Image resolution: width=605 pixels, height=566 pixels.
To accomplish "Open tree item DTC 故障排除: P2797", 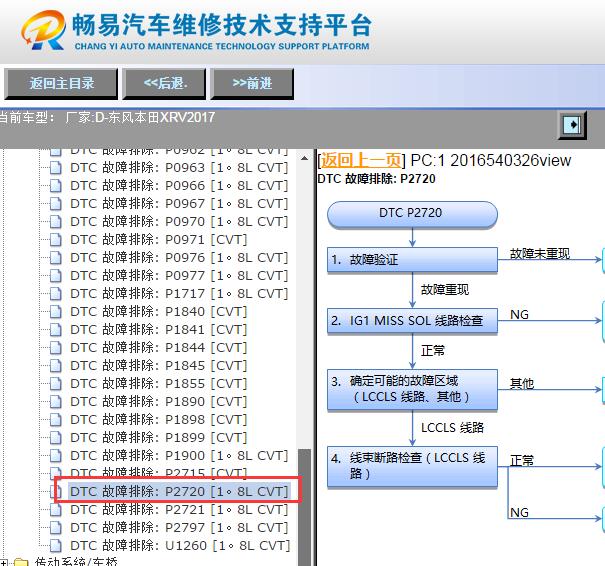I will (x=179, y=528).
